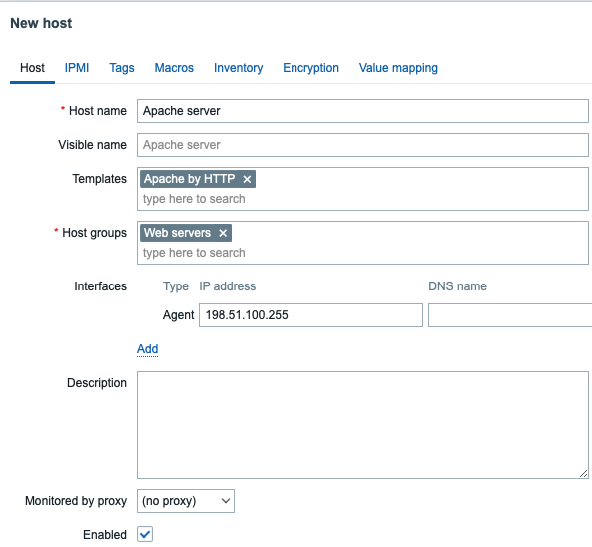592x547 pixels.
Task: Click inside the Description text area
Action: coord(363,425)
